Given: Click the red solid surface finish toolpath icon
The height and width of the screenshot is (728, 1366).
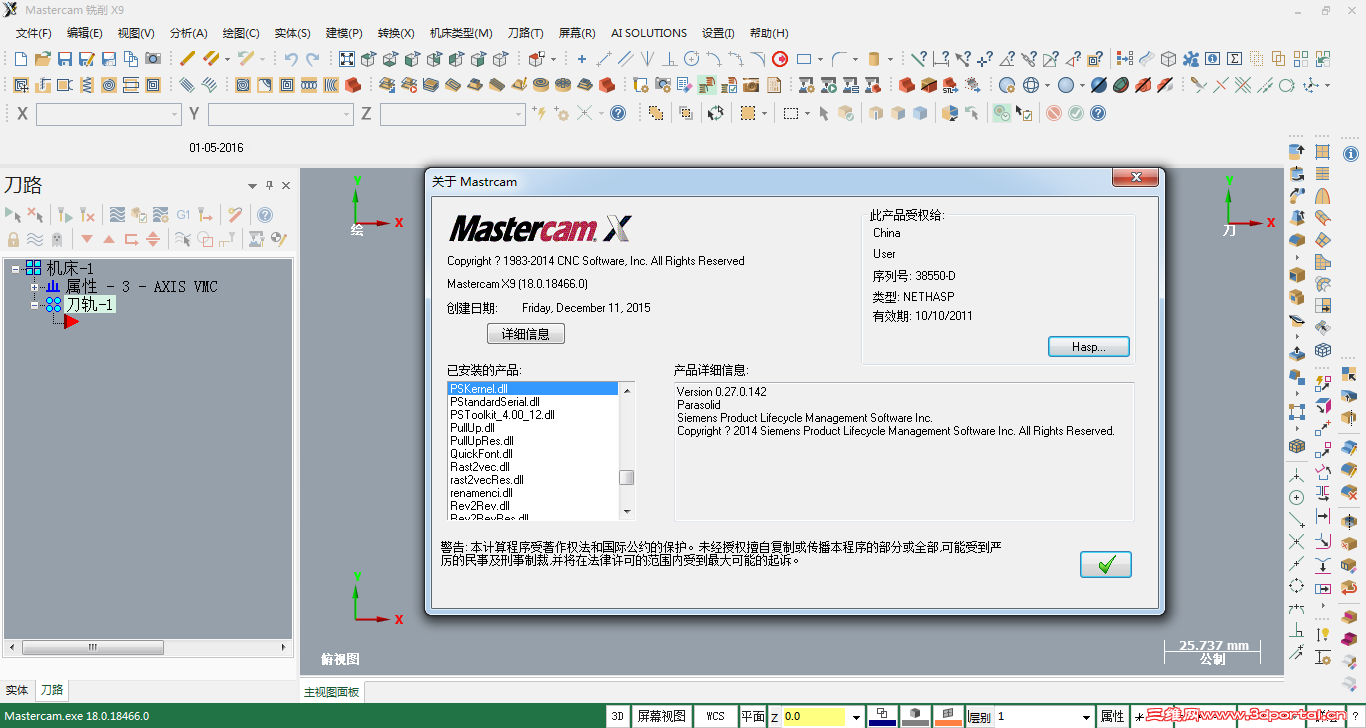Looking at the screenshot, I should pos(606,85).
